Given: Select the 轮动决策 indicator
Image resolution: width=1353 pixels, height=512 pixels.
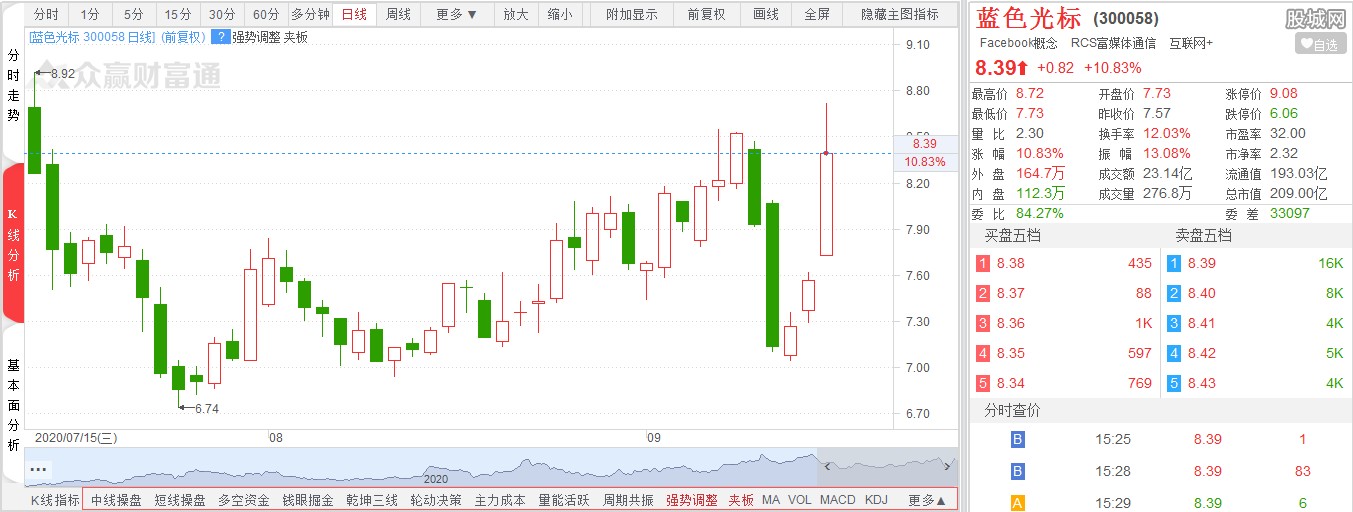Looking at the screenshot, I should (436, 500).
